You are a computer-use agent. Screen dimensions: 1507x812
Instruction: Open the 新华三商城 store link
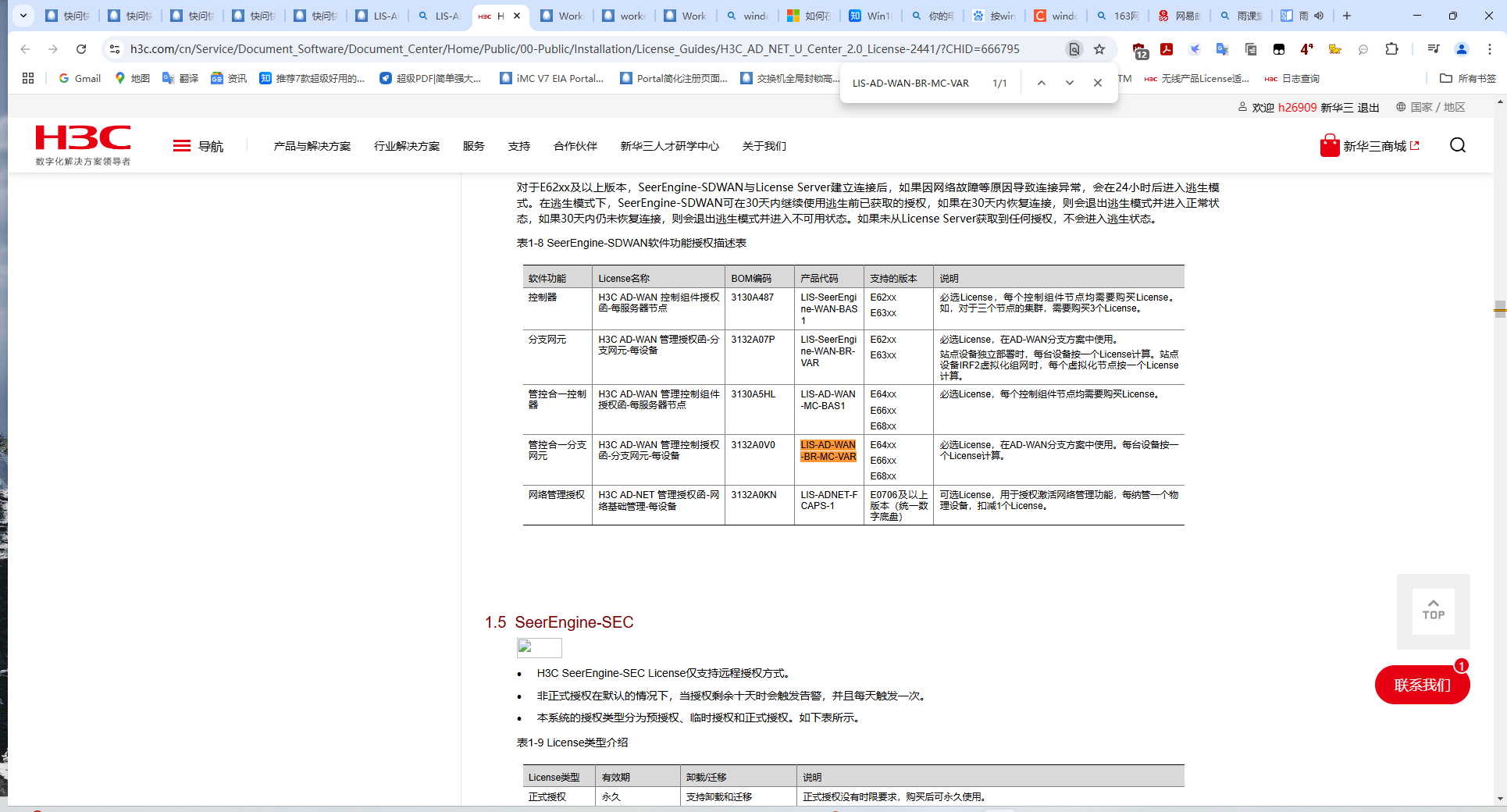[1370, 146]
